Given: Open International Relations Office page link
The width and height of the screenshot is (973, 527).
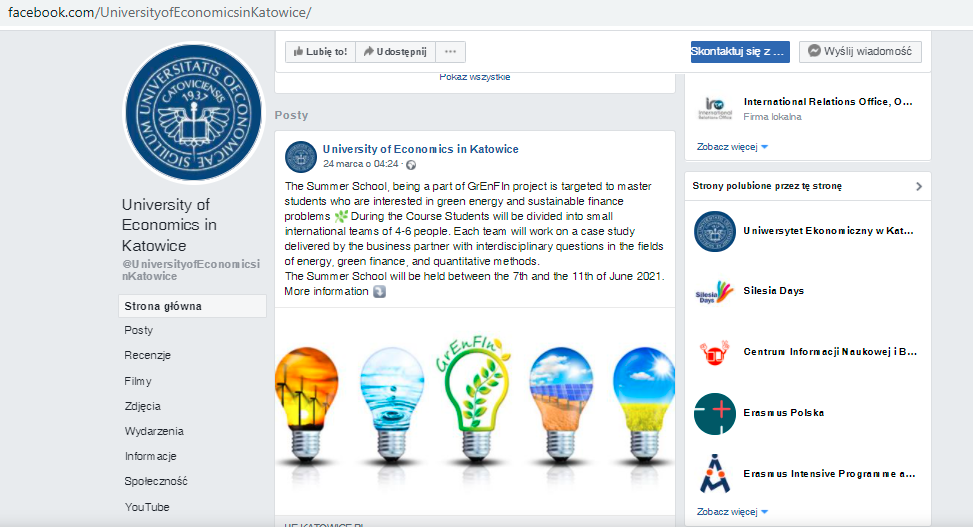Looking at the screenshot, I should pyautogui.click(x=828, y=102).
